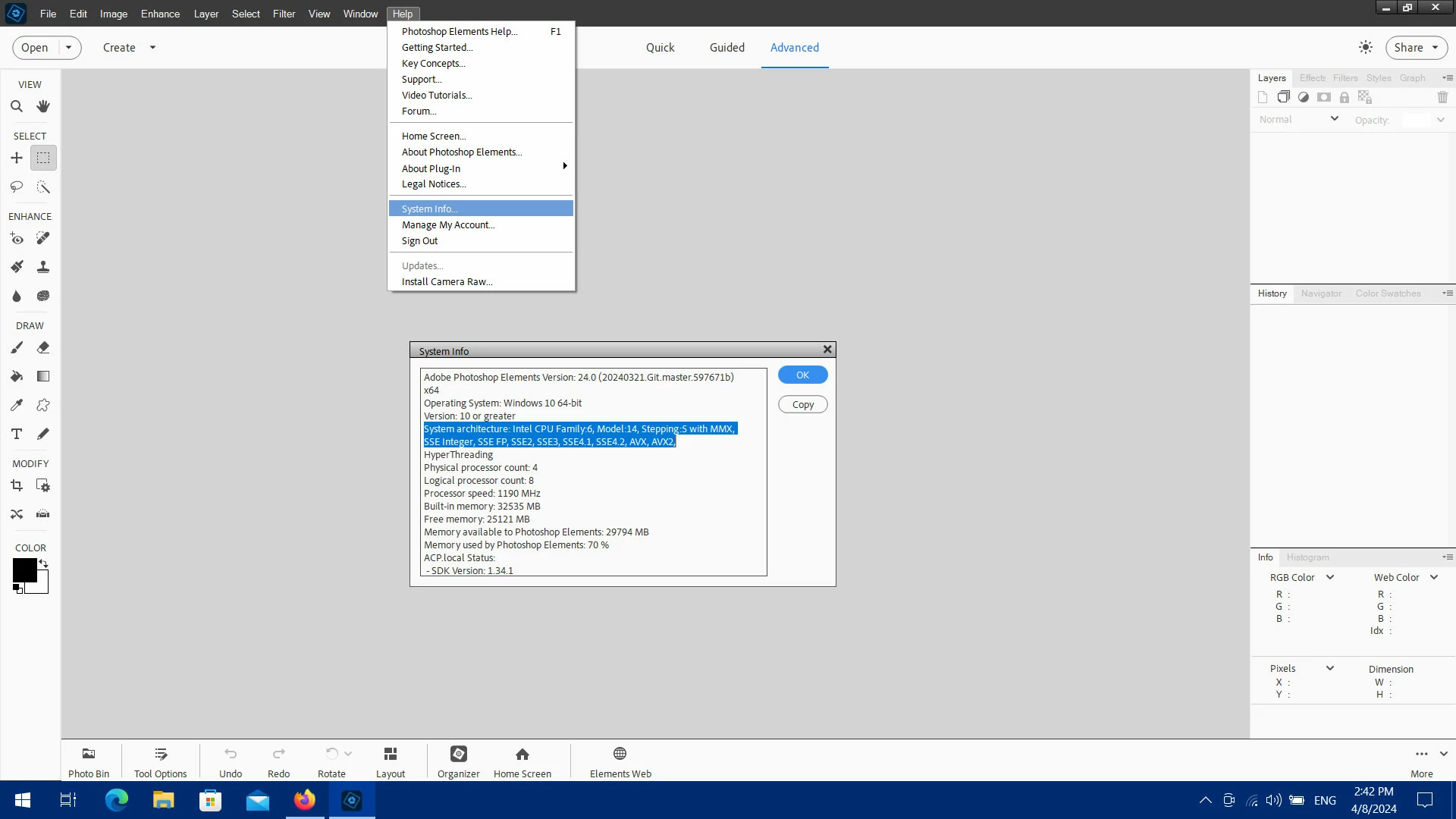Select the Eraser tool
The height and width of the screenshot is (819, 1456).
[x=43, y=347]
